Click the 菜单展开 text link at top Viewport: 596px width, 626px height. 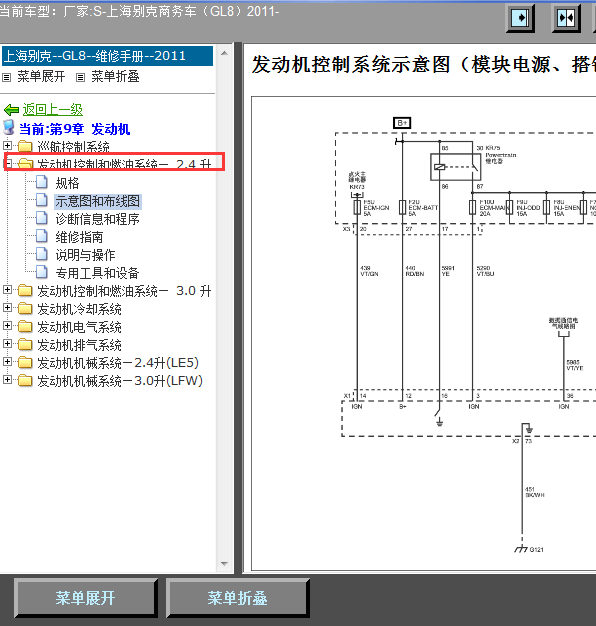tap(41, 76)
